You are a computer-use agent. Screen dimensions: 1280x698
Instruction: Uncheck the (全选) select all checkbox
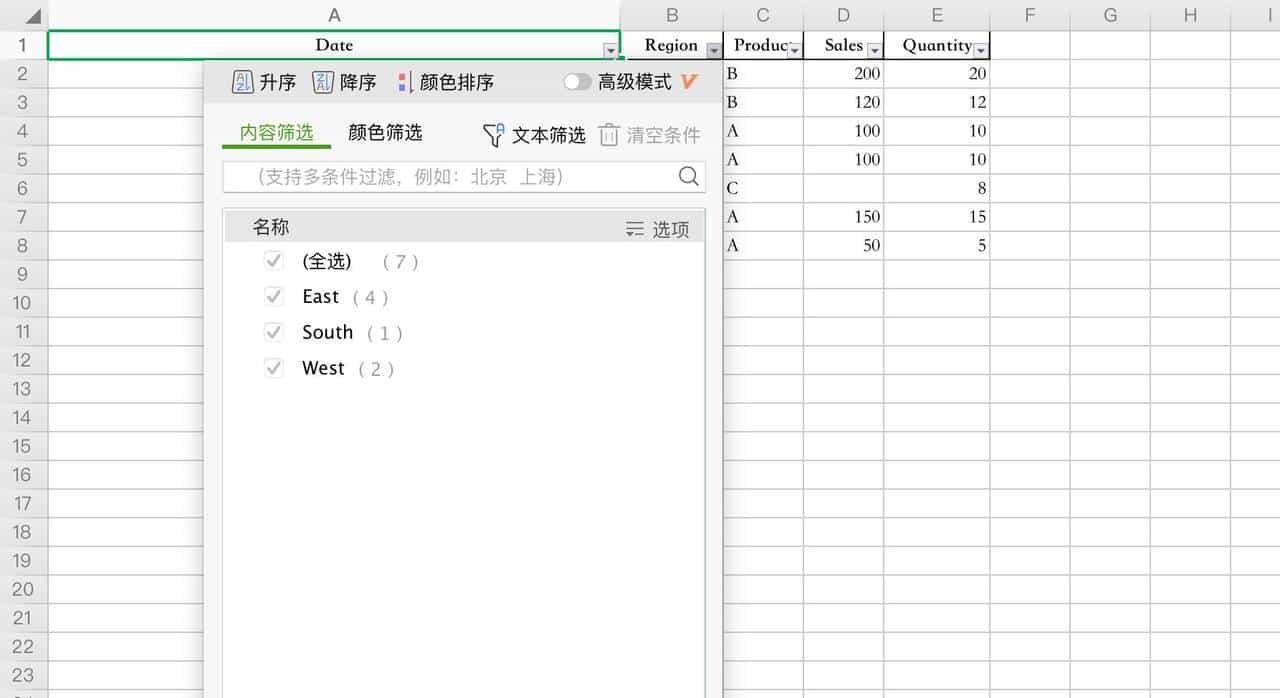pos(273,260)
